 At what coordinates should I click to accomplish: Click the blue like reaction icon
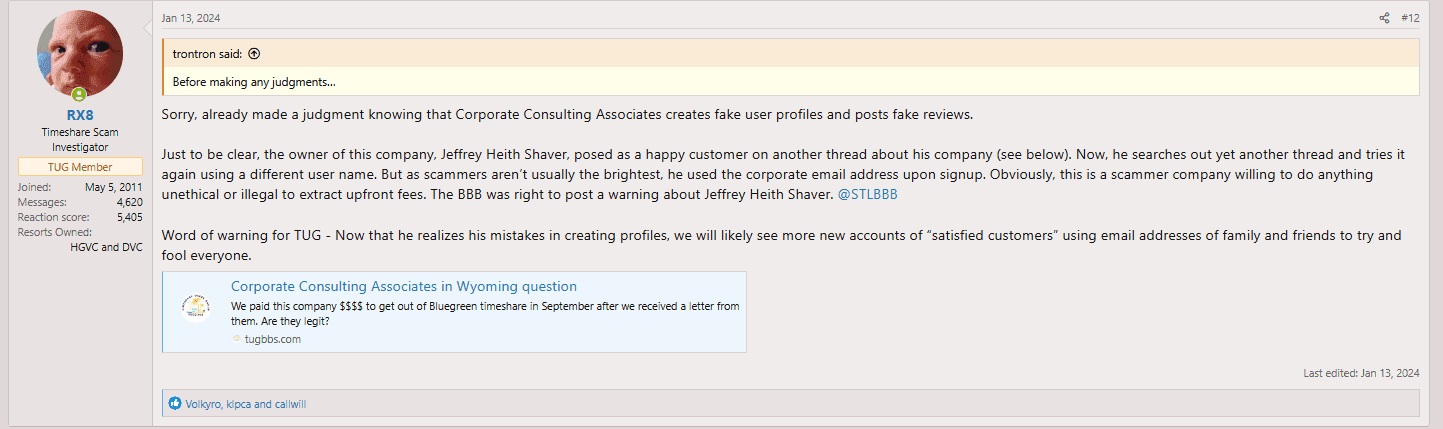(175, 404)
